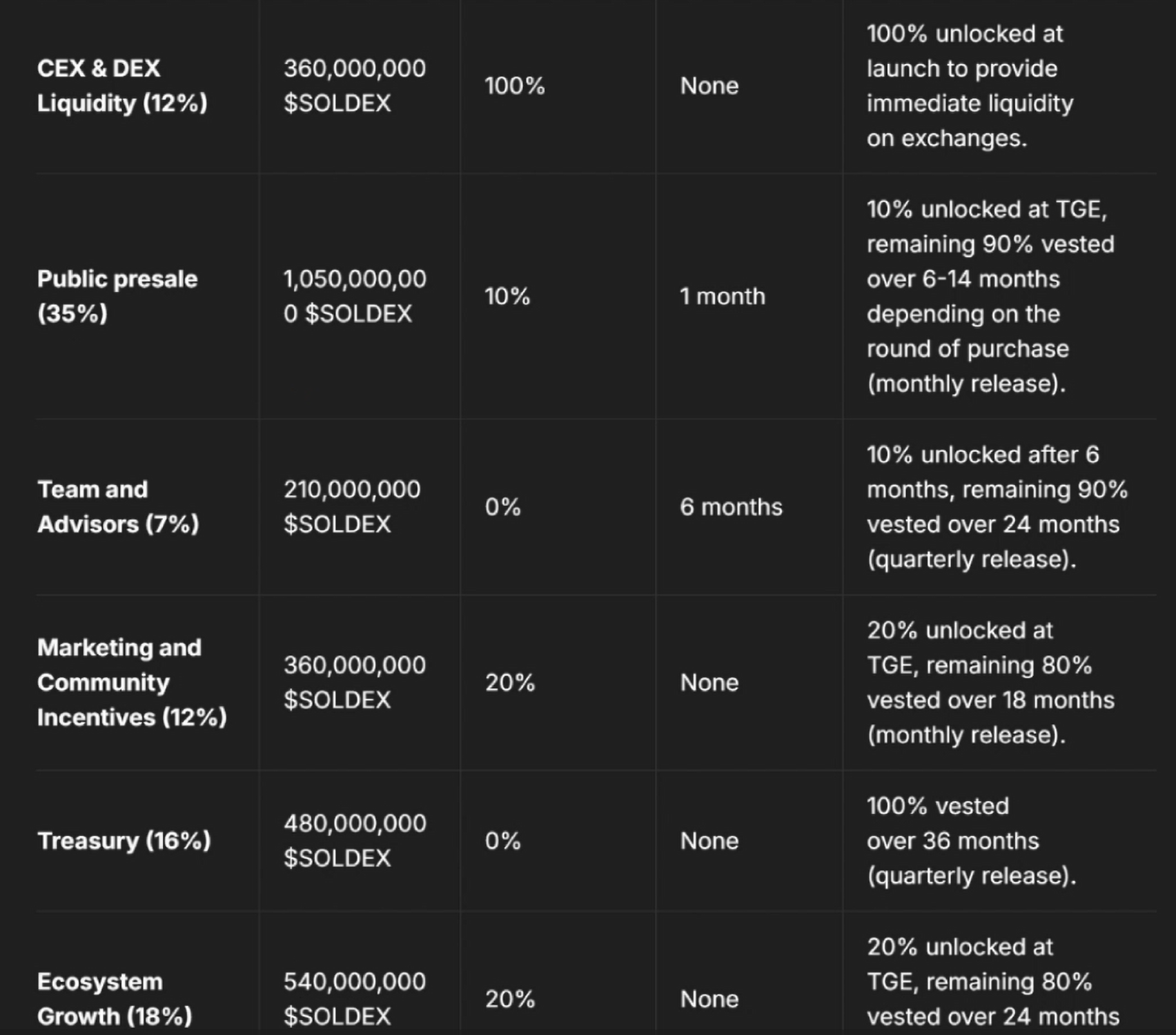
Task: Click Marketing and Community Incentives (12%) label
Action: click(132, 682)
